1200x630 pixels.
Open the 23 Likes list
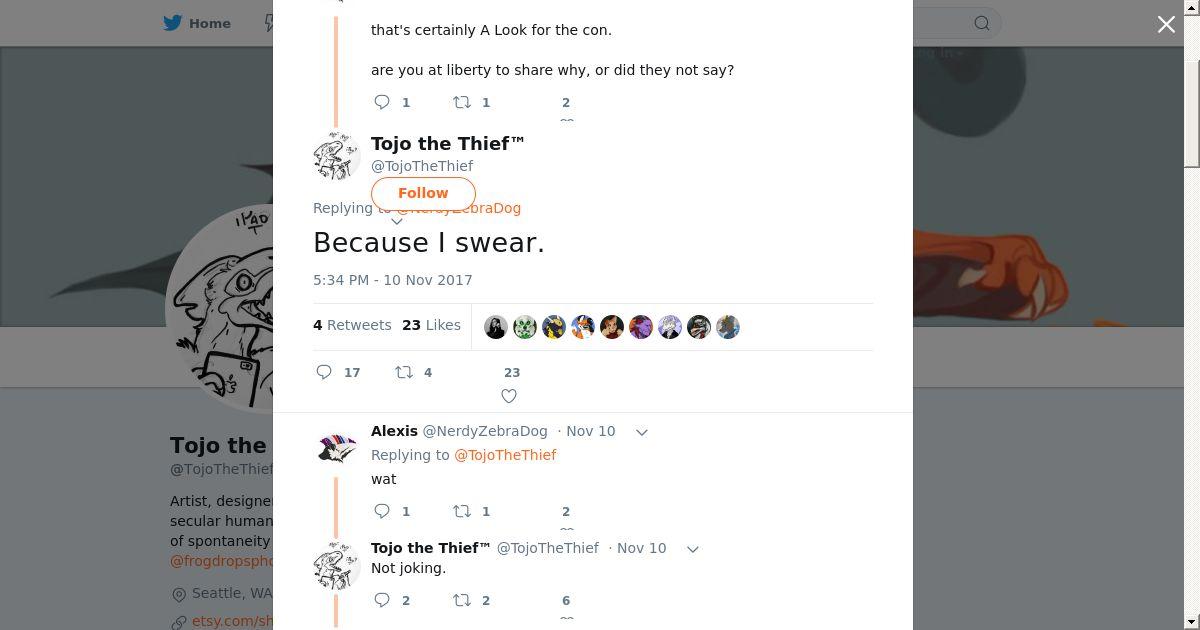[431, 325]
